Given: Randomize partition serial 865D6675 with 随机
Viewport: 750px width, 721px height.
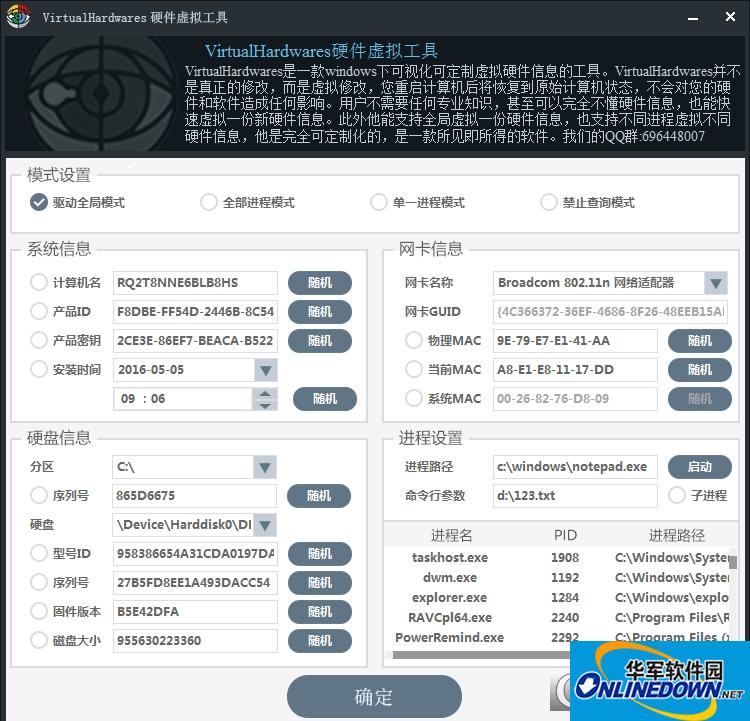Looking at the screenshot, I should [x=319, y=496].
